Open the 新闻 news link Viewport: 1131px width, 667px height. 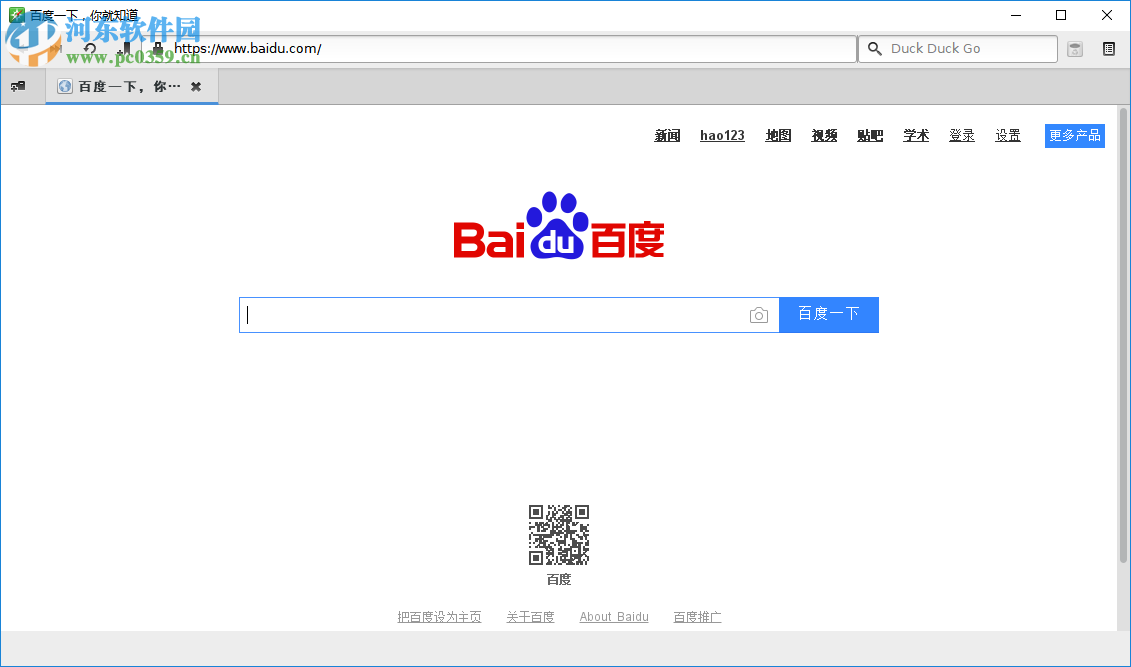[x=666, y=135]
